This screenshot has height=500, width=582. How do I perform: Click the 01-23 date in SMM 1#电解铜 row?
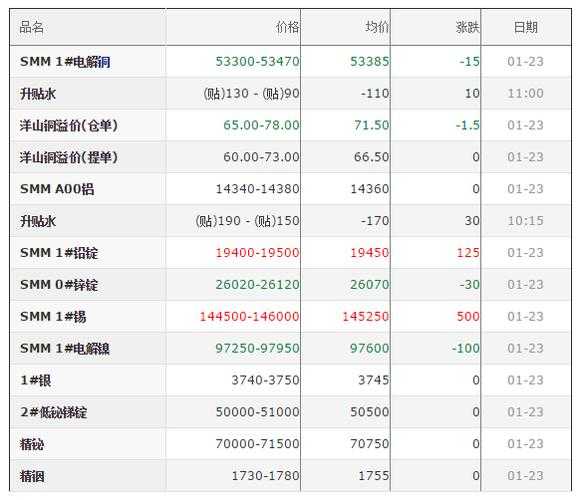(526, 61)
